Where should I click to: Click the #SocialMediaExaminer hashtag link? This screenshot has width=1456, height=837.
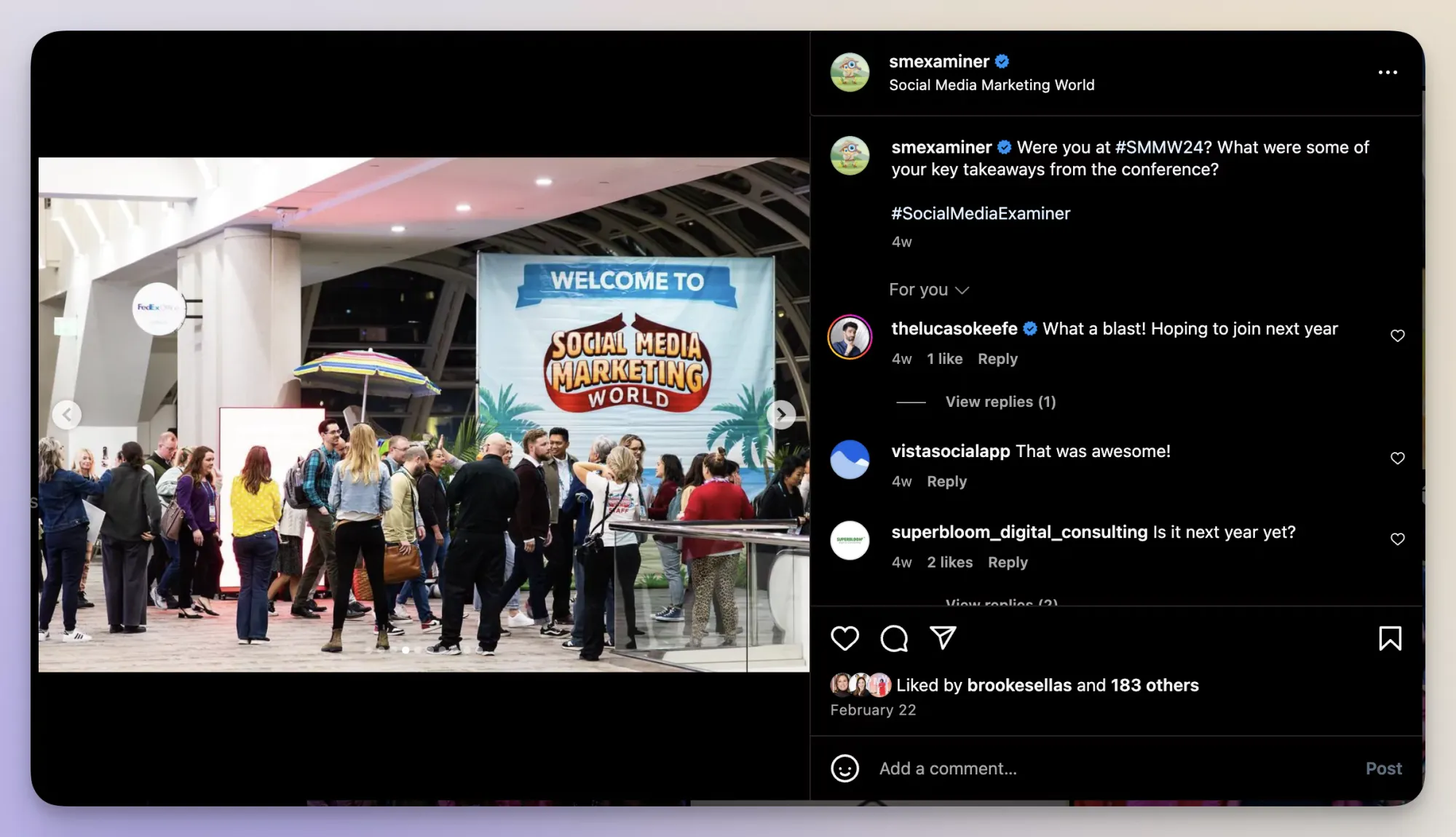tap(981, 213)
